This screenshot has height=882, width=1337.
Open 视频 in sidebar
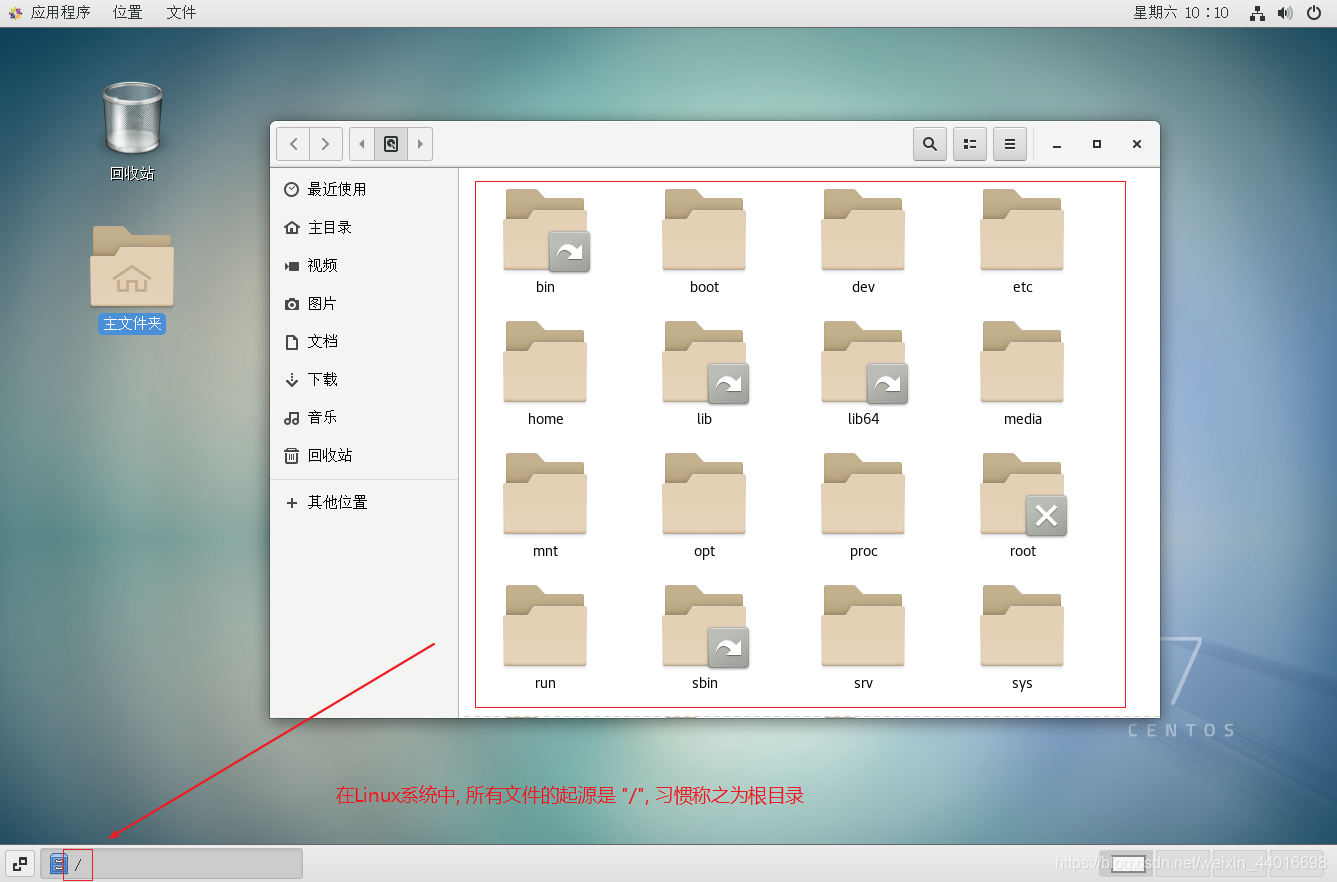tap(364, 265)
